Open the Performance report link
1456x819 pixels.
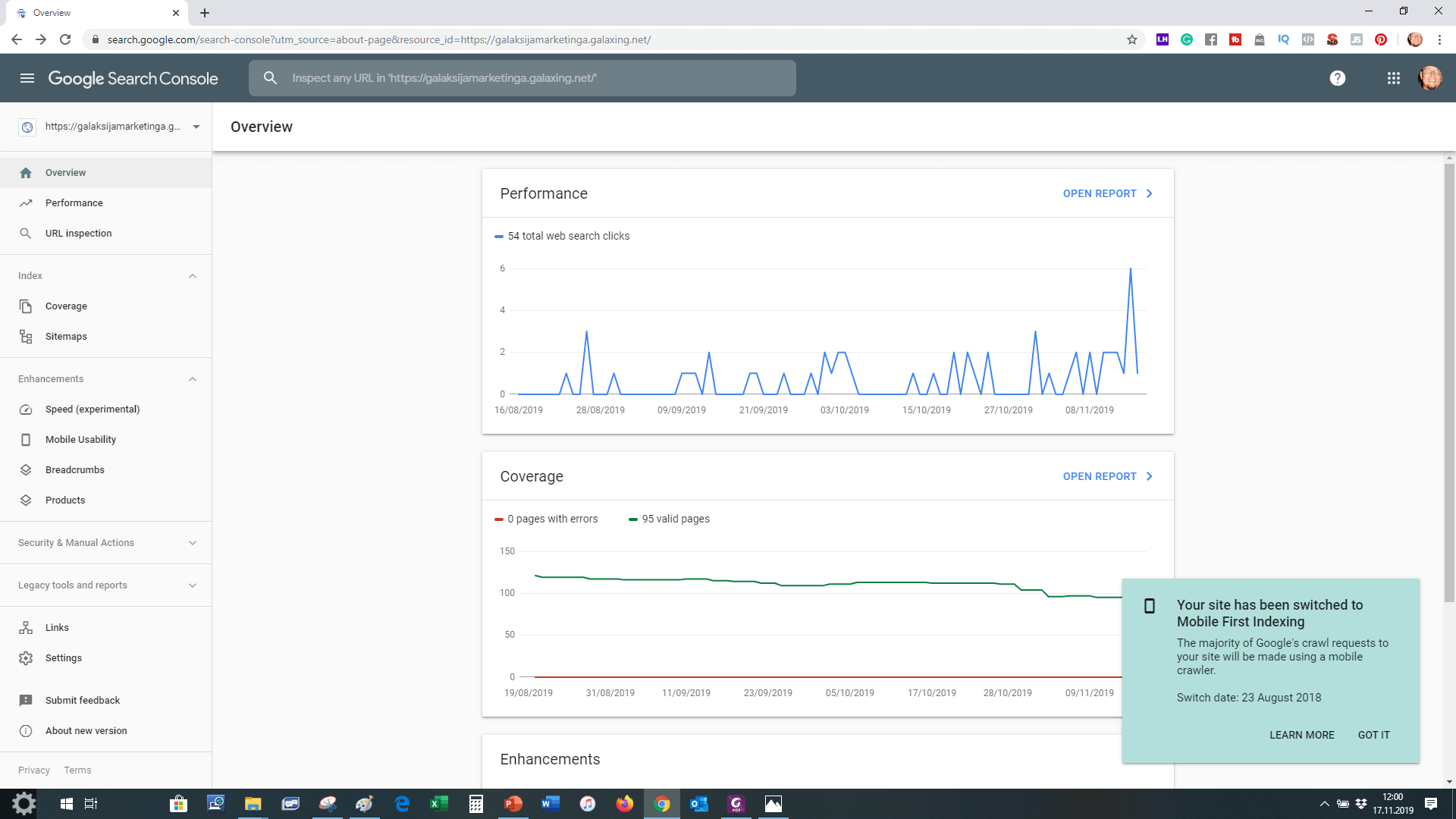tap(1107, 194)
